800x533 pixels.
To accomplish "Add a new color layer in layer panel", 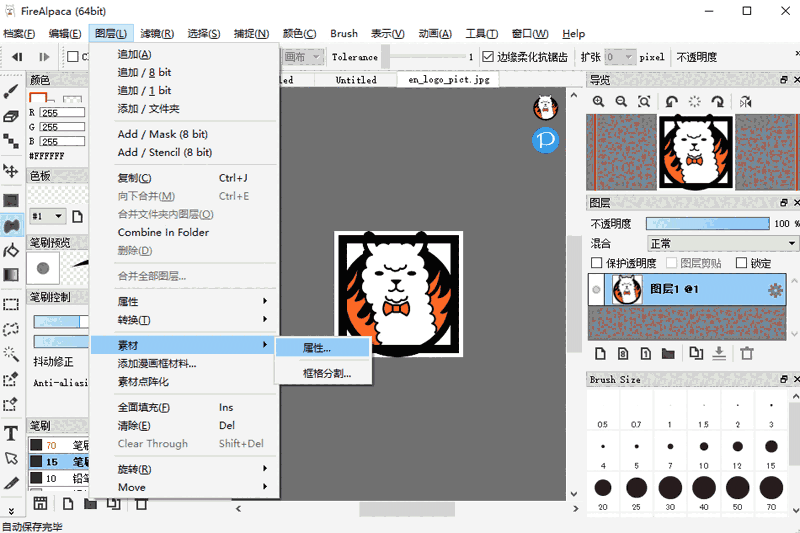I will [x=601, y=353].
